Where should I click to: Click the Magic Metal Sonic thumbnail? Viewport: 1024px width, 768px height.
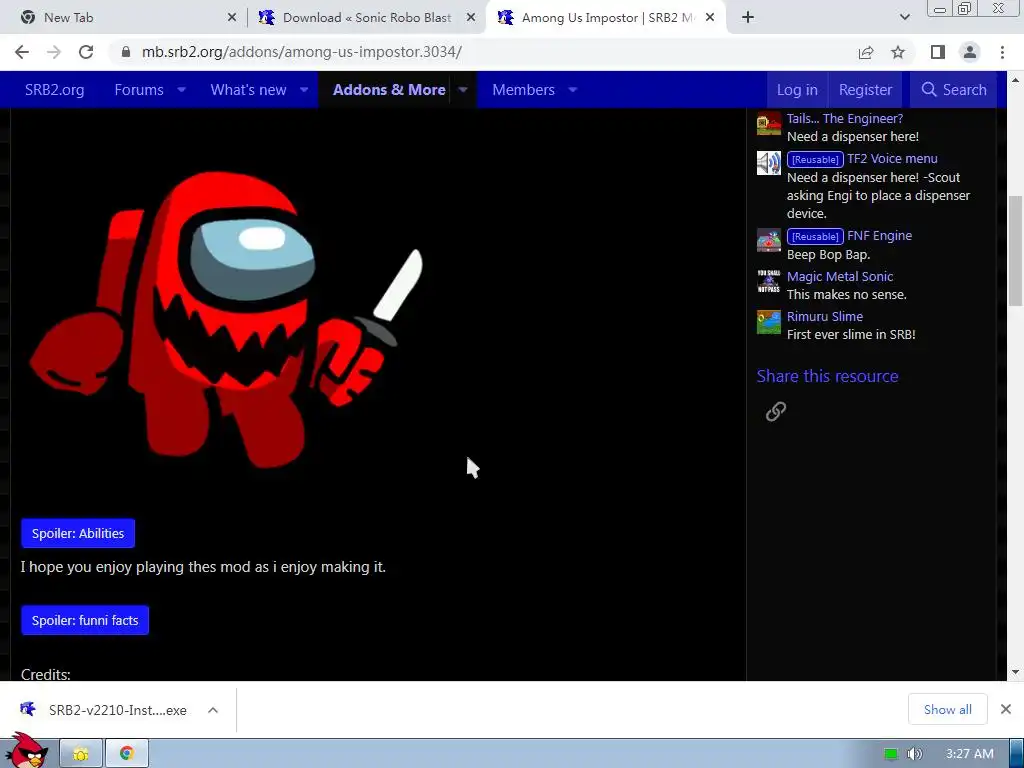(769, 281)
